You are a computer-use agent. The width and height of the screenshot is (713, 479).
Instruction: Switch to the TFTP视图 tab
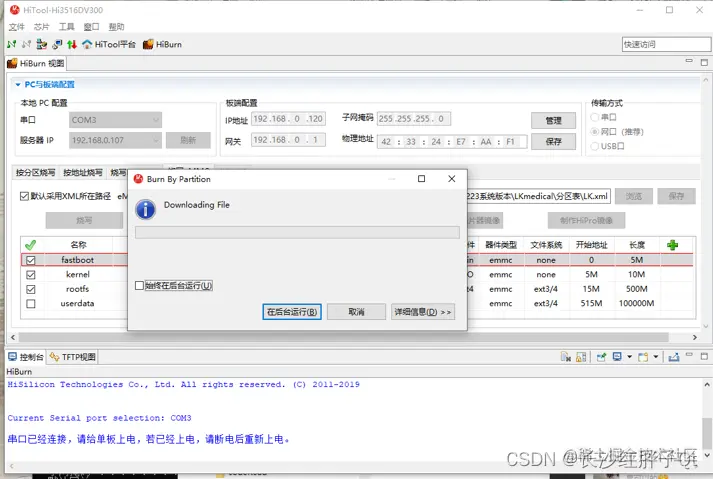click(73, 357)
